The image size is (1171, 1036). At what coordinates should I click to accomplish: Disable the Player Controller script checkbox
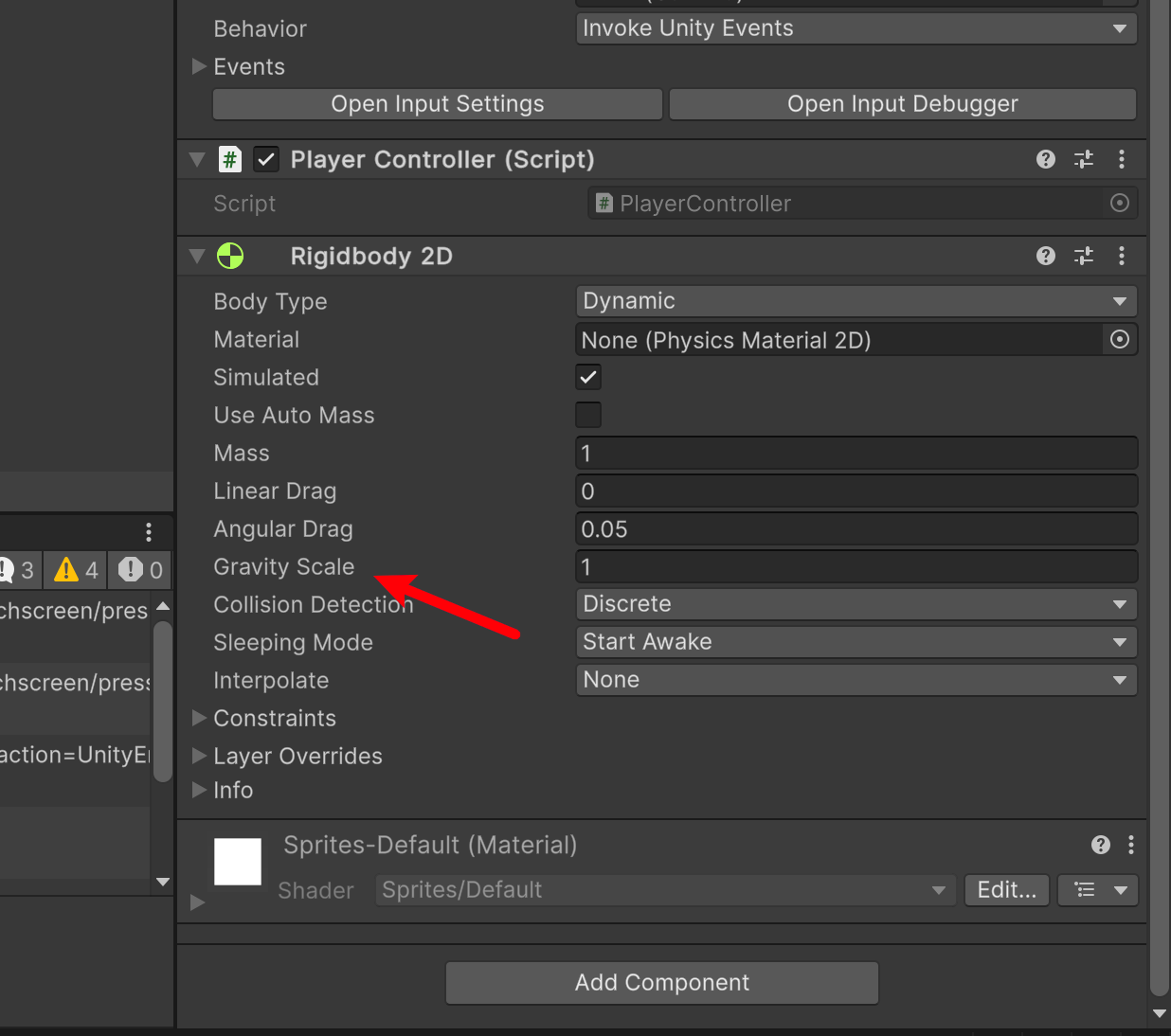pyautogui.click(x=266, y=159)
